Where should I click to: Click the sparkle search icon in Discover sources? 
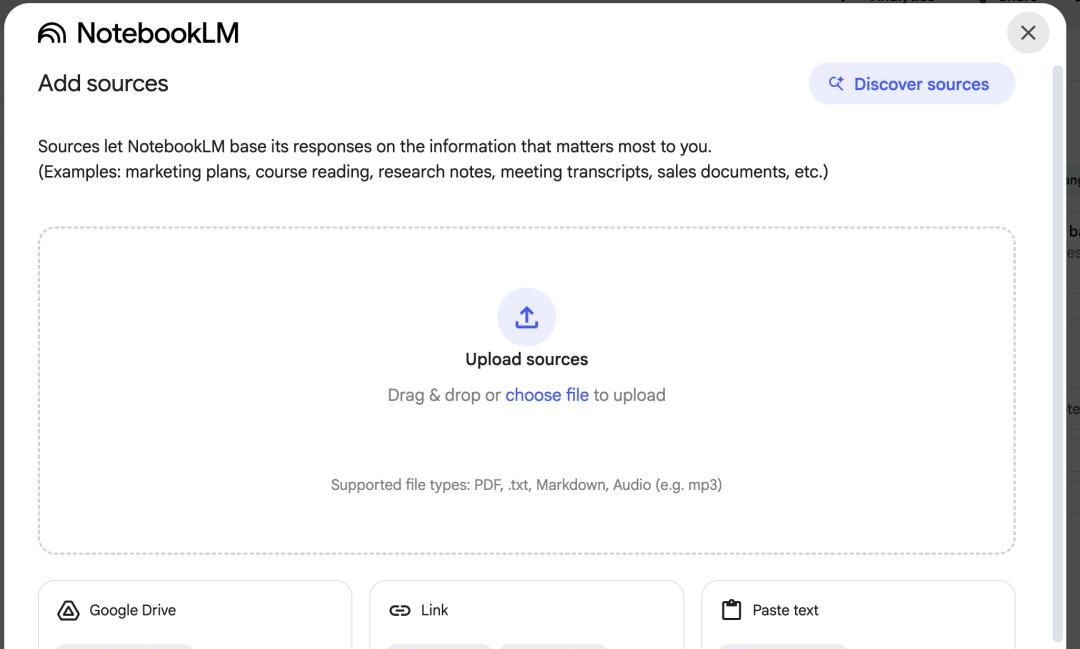click(x=836, y=83)
